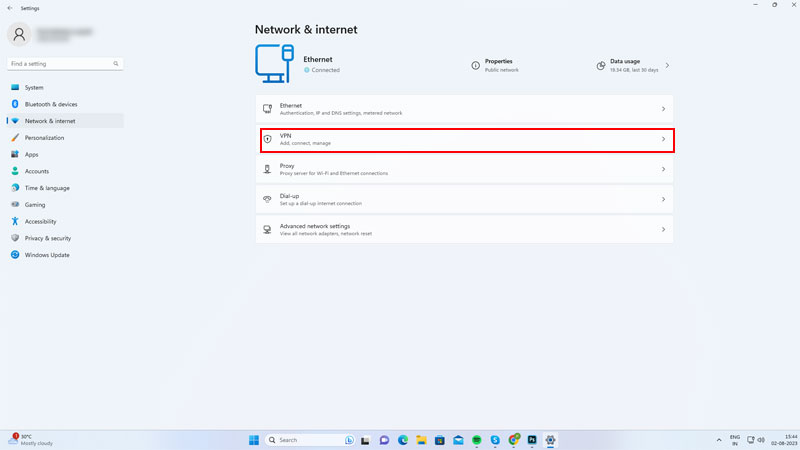
Task: Open Privacy & security settings
Action: pyautogui.click(x=65, y=238)
